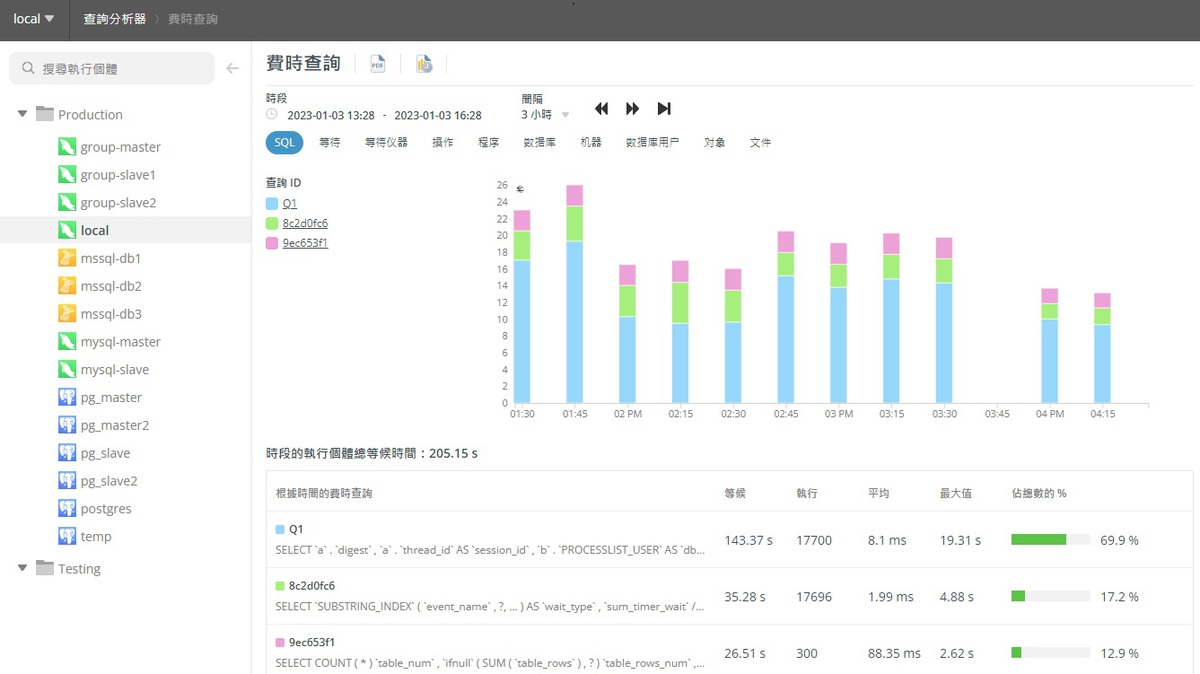Select the mysql-master instance
This screenshot has height=674, width=1200.
click(120, 342)
